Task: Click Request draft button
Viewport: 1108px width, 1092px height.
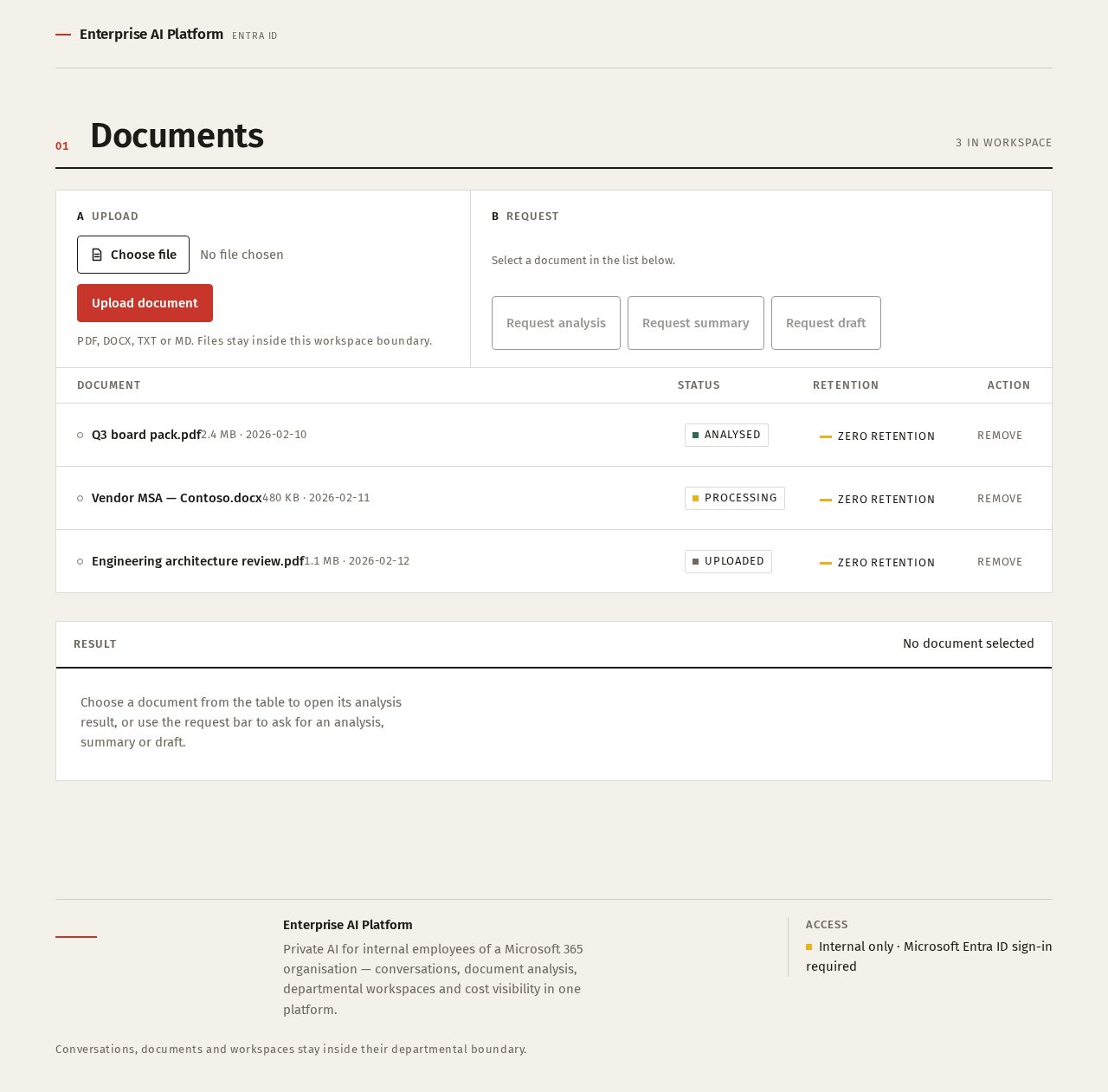Action: [x=826, y=323]
